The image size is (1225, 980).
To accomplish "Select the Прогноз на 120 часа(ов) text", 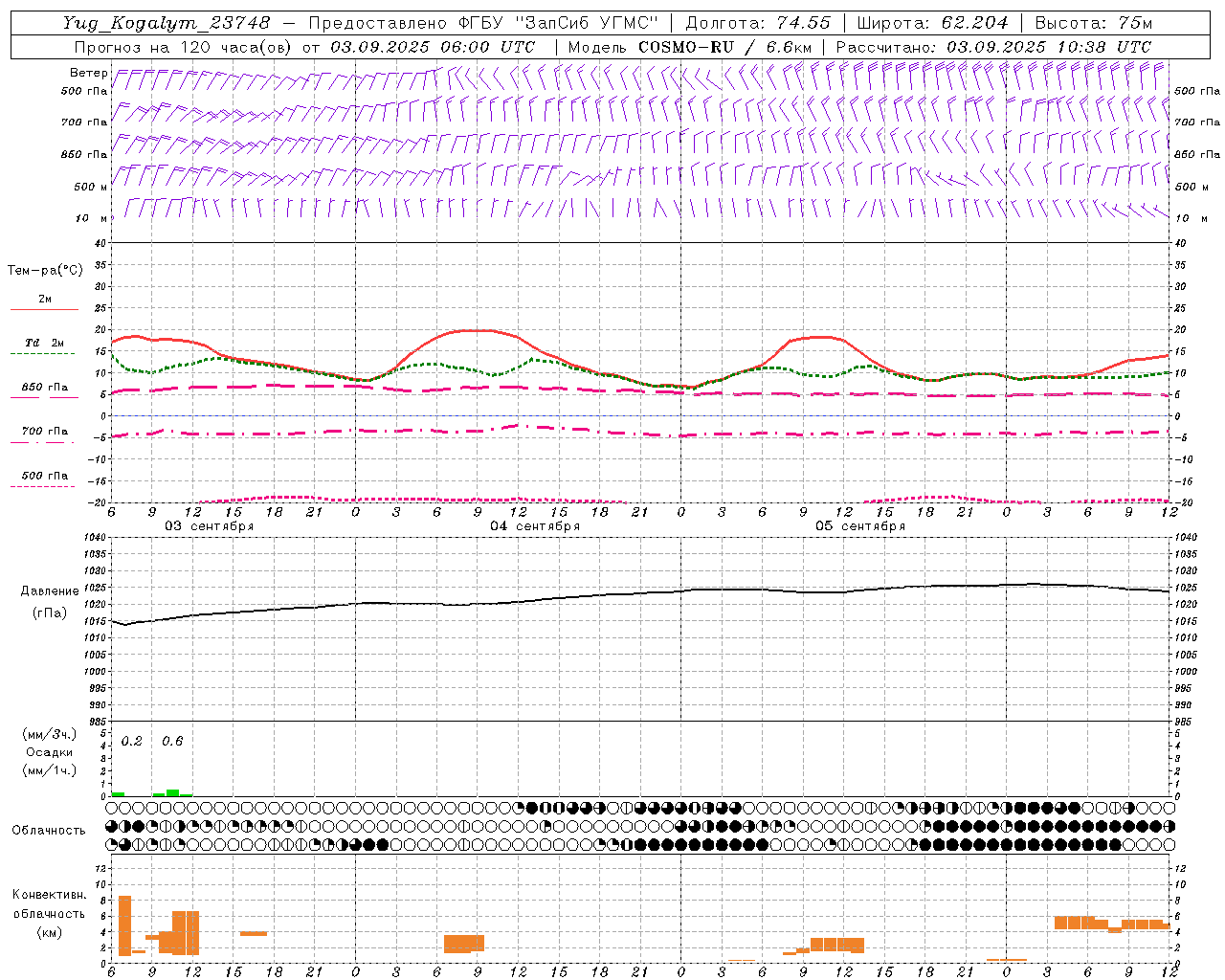I will 183,47.
